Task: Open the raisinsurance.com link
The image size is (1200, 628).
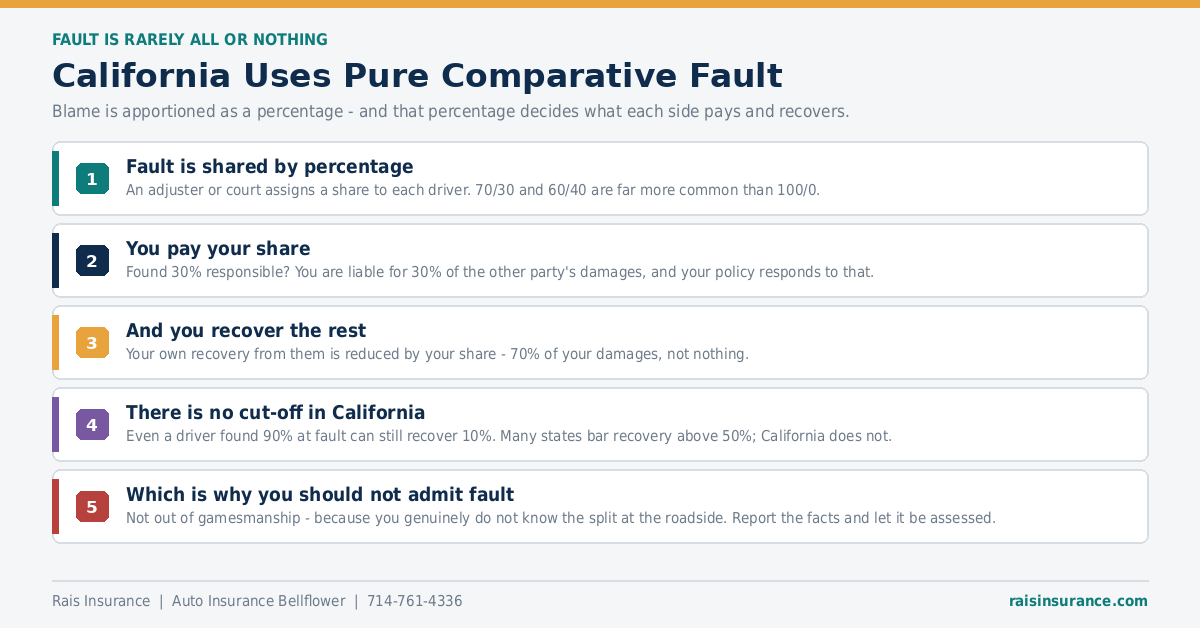Action: pyautogui.click(x=1078, y=601)
